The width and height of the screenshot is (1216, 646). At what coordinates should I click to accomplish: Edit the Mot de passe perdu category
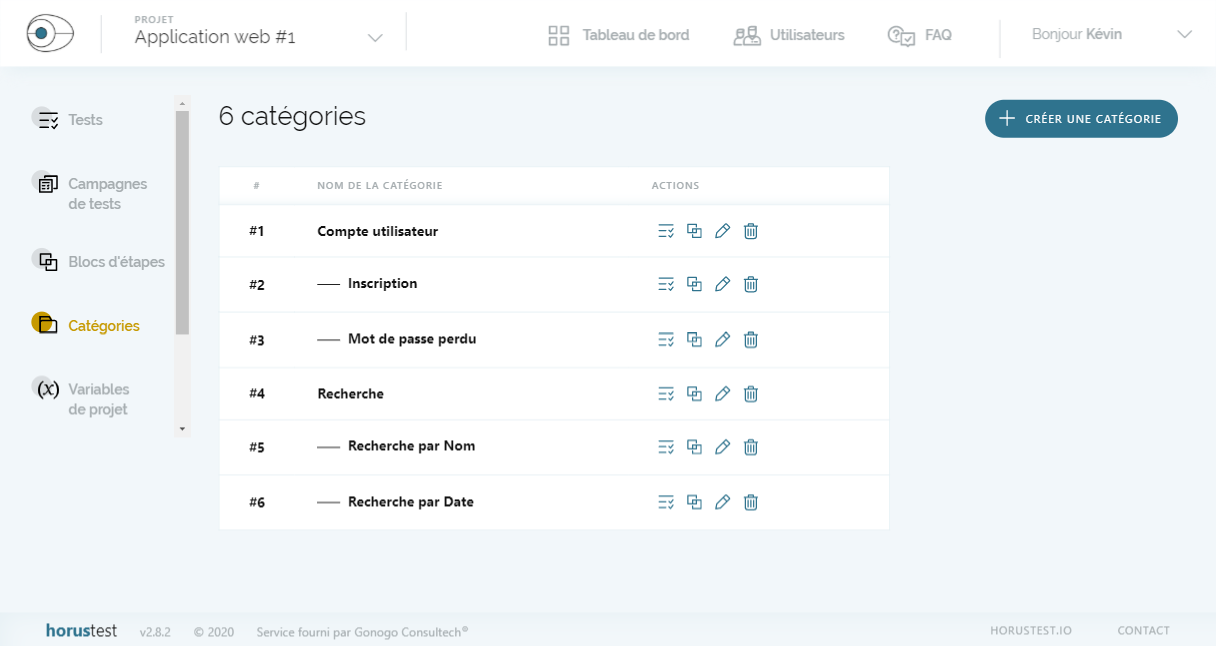coord(722,340)
